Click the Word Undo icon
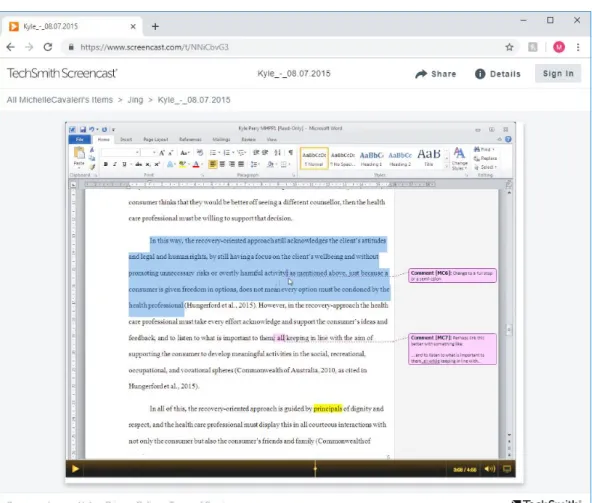 [x=92, y=130]
